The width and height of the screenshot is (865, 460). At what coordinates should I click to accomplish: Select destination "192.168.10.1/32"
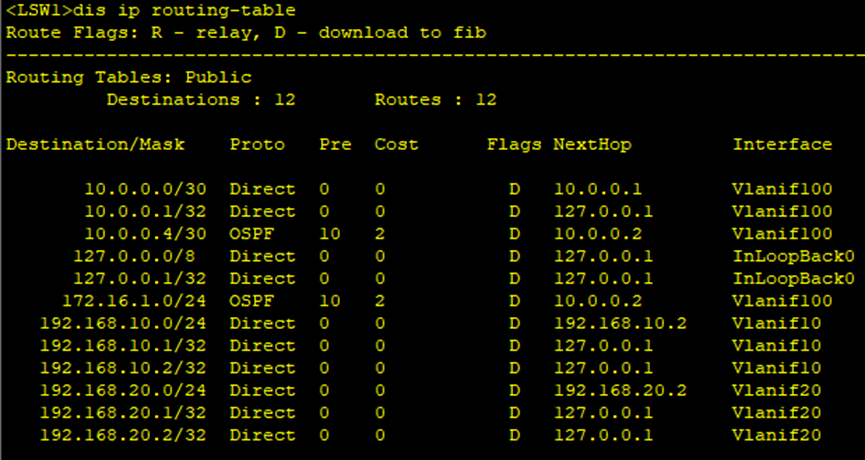[123, 346]
